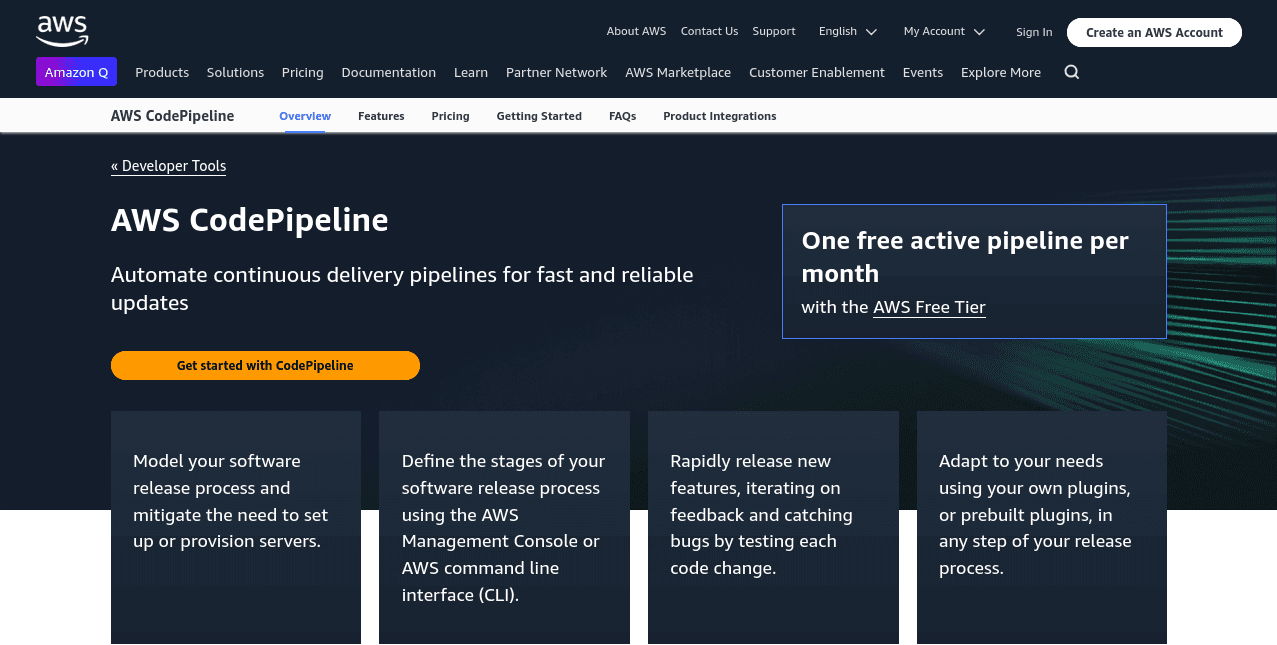Open the Amazon Q button

point(76,72)
